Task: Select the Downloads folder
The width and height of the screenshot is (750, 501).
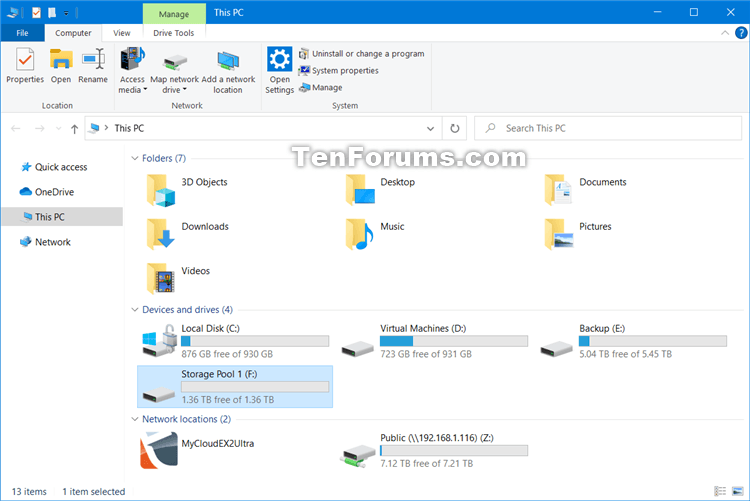Action: (188, 234)
